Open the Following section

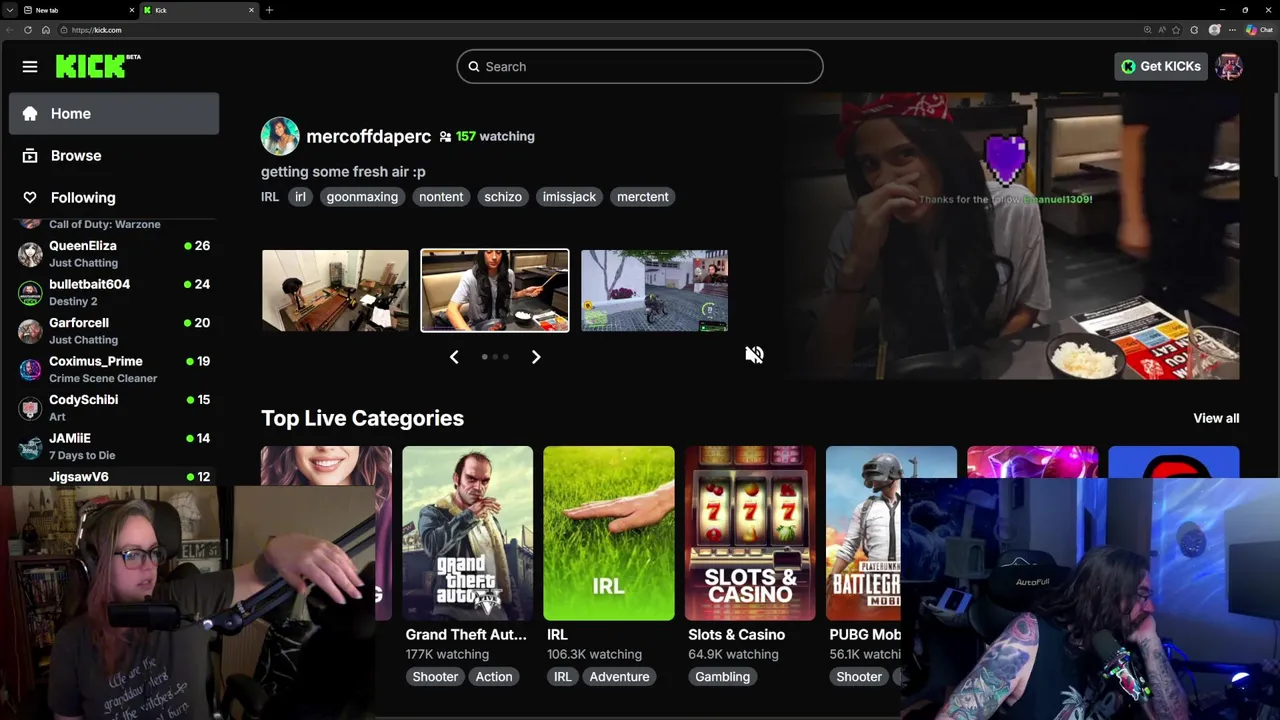pyautogui.click(x=114, y=198)
